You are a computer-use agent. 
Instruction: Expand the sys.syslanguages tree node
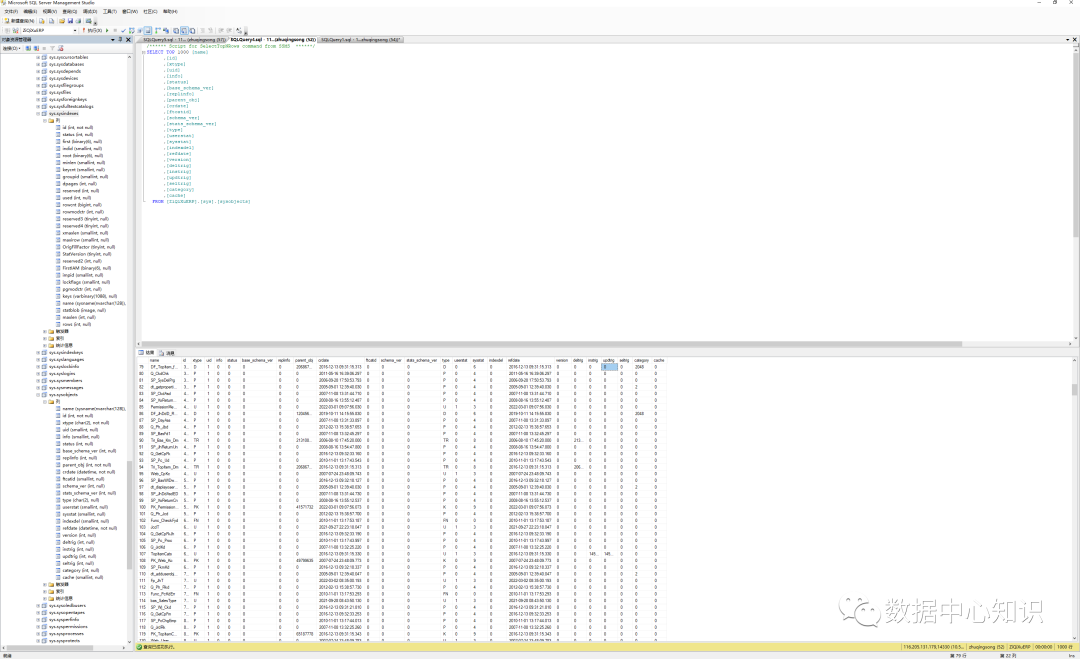click(x=38, y=359)
